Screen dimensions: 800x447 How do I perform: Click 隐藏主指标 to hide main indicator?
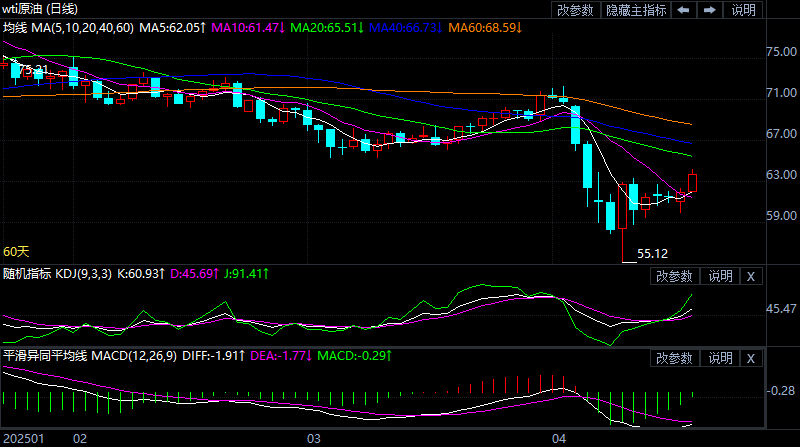(636, 10)
